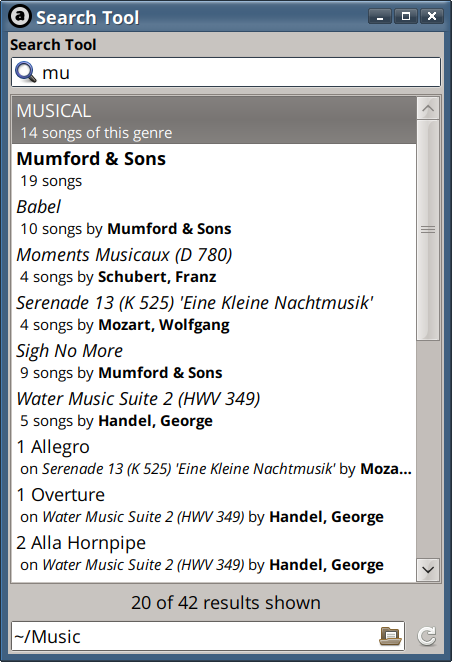Click the results list scrollbar thumb
The height and width of the screenshot is (662, 452).
[428, 230]
